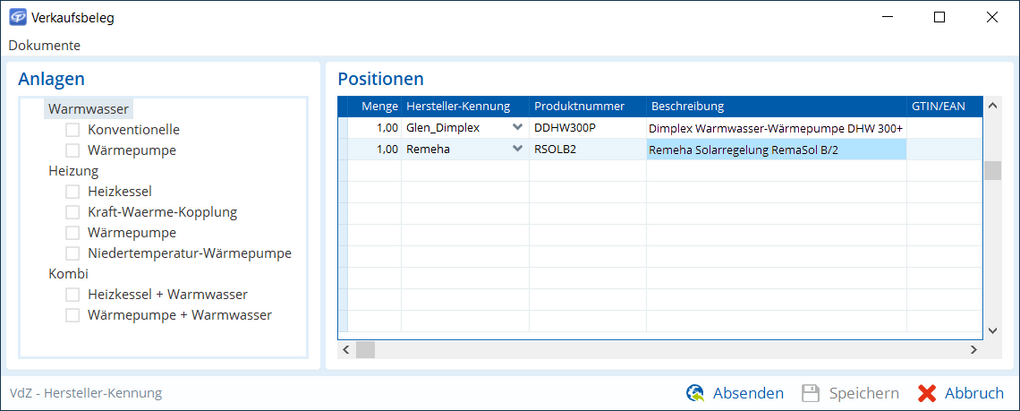Check the Heizkessel option under Heizung
The width and height of the screenshot is (1020, 411).
(x=73, y=191)
